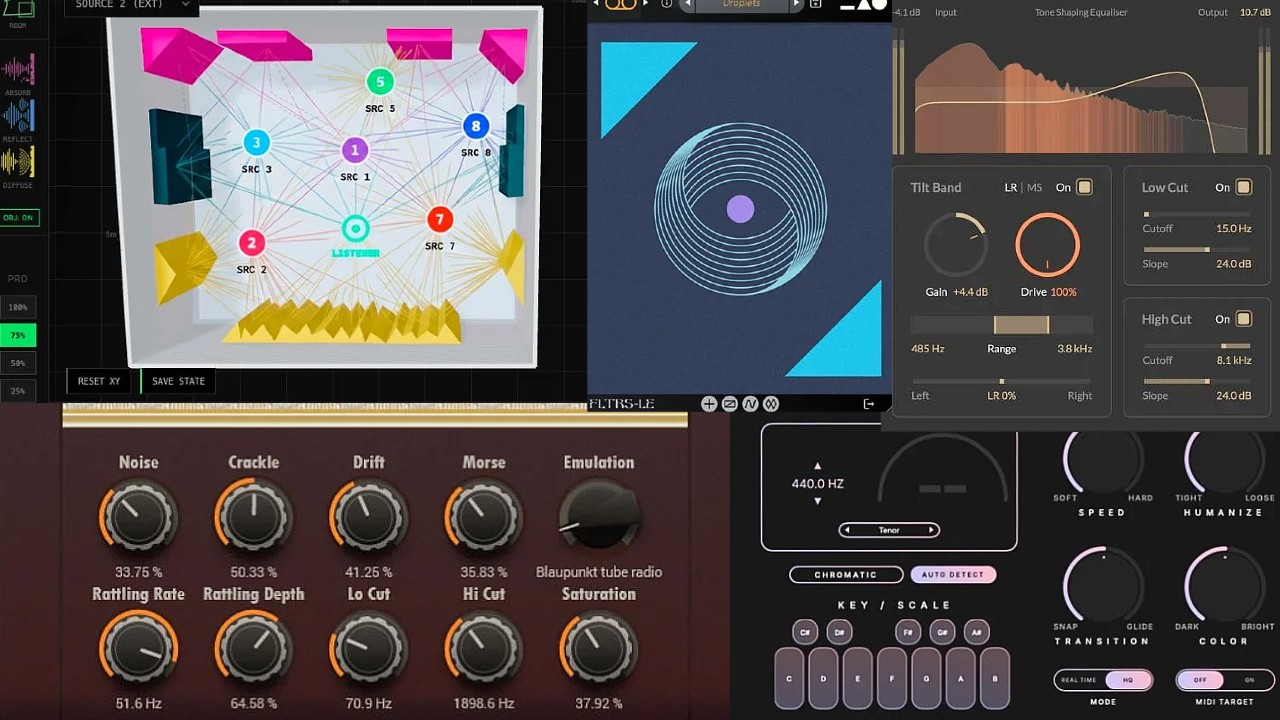Click the SAVE STATE button
The width and height of the screenshot is (1280, 720).
(x=178, y=381)
